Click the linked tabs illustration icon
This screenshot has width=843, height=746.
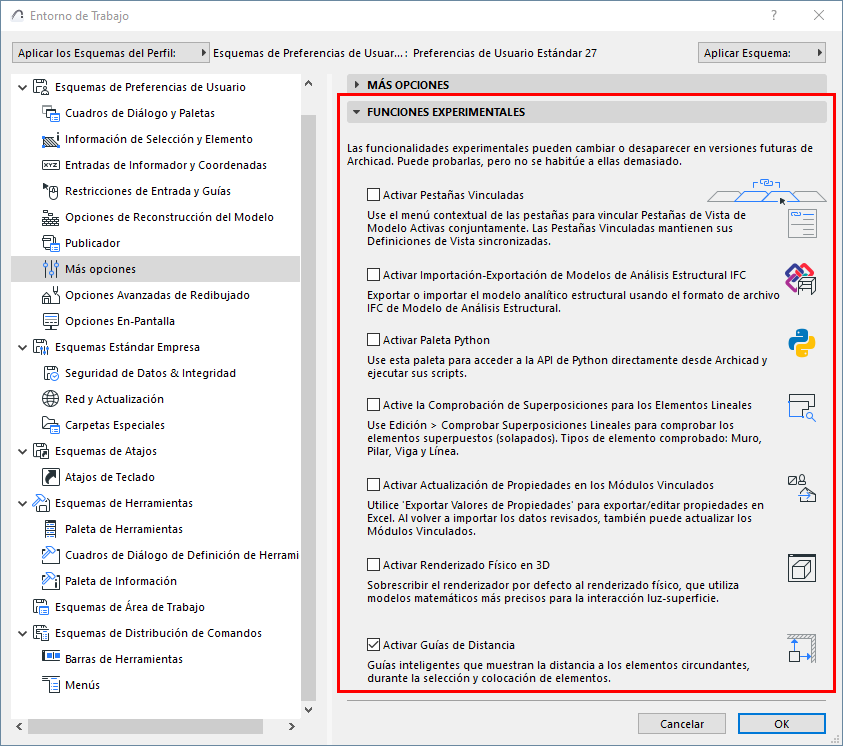[x=767, y=192]
